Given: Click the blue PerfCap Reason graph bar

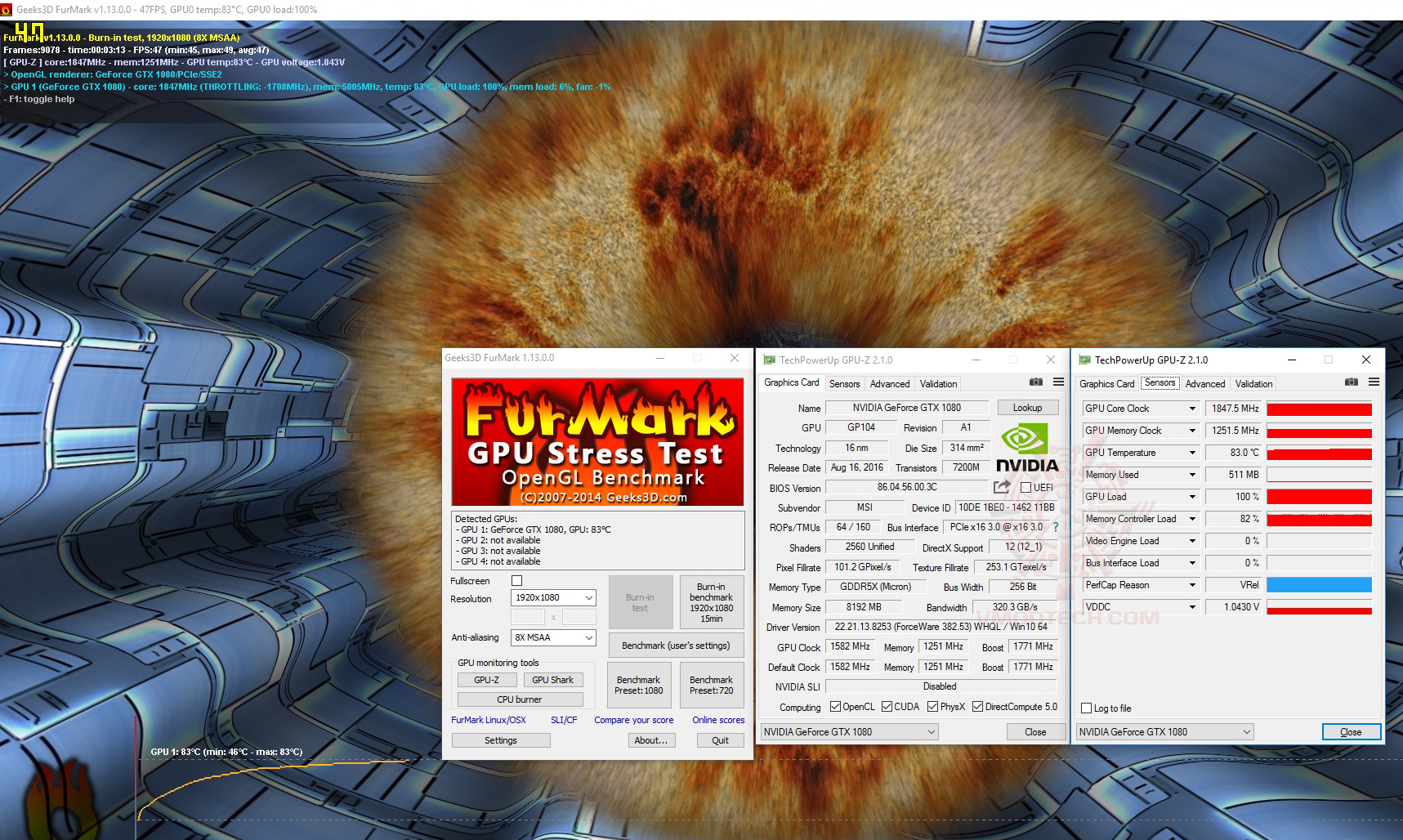Looking at the screenshot, I should tap(1319, 585).
